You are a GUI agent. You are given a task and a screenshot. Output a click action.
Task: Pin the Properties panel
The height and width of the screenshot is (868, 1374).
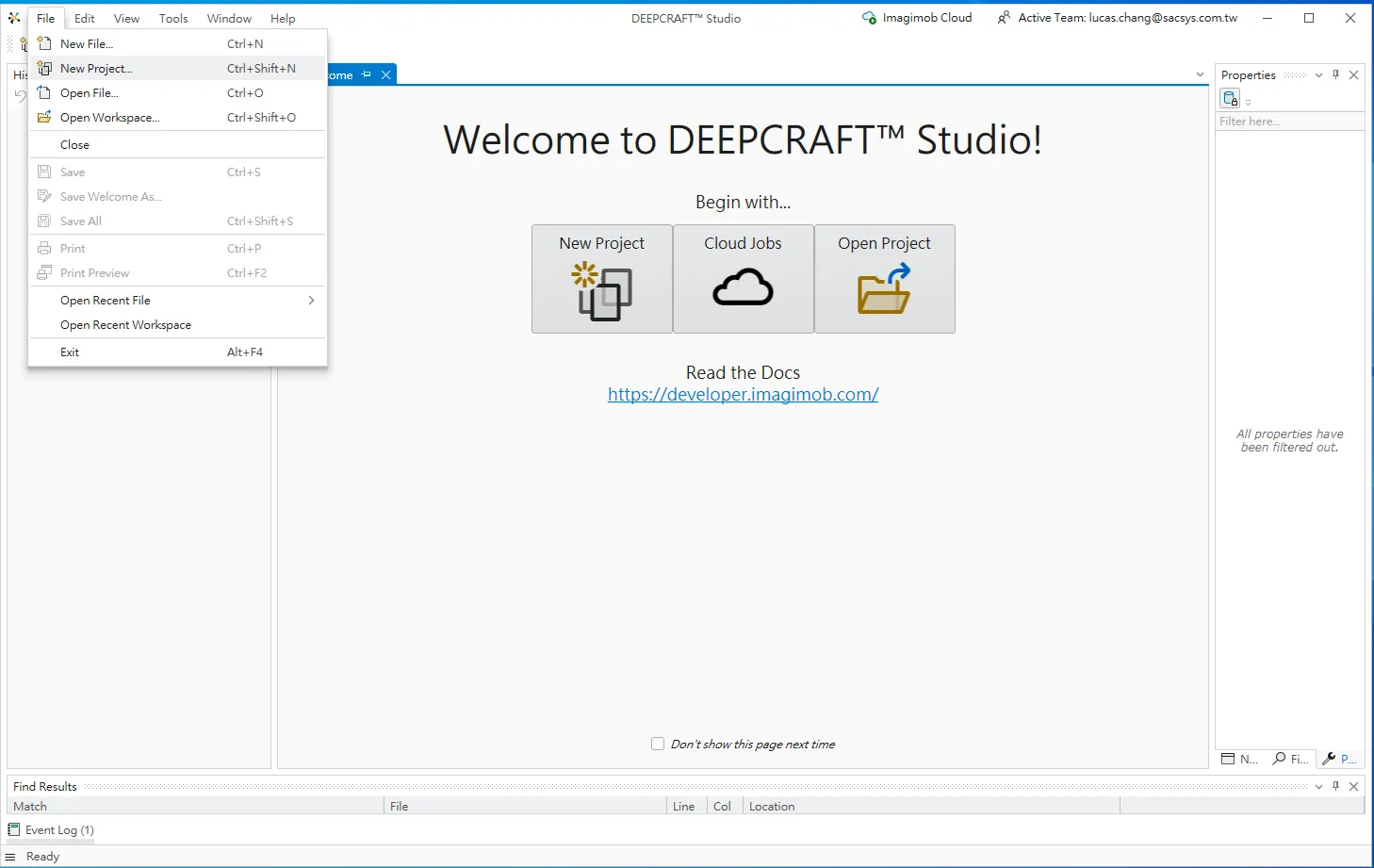coord(1335,75)
